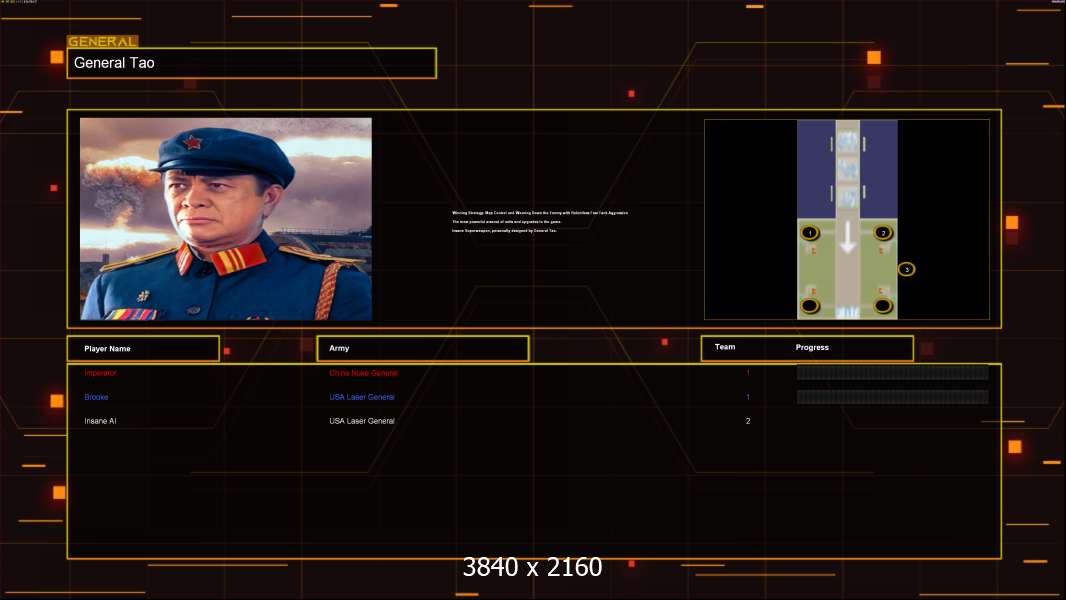Click Insane AI's USA Laser General army text

pyautogui.click(x=362, y=421)
